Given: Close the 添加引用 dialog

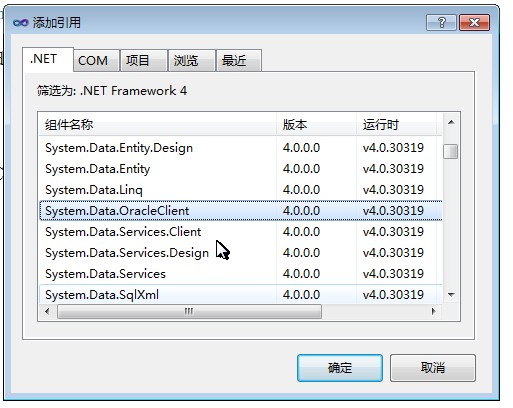Looking at the screenshot, I should pyautogui.click(x=474, y=23).
